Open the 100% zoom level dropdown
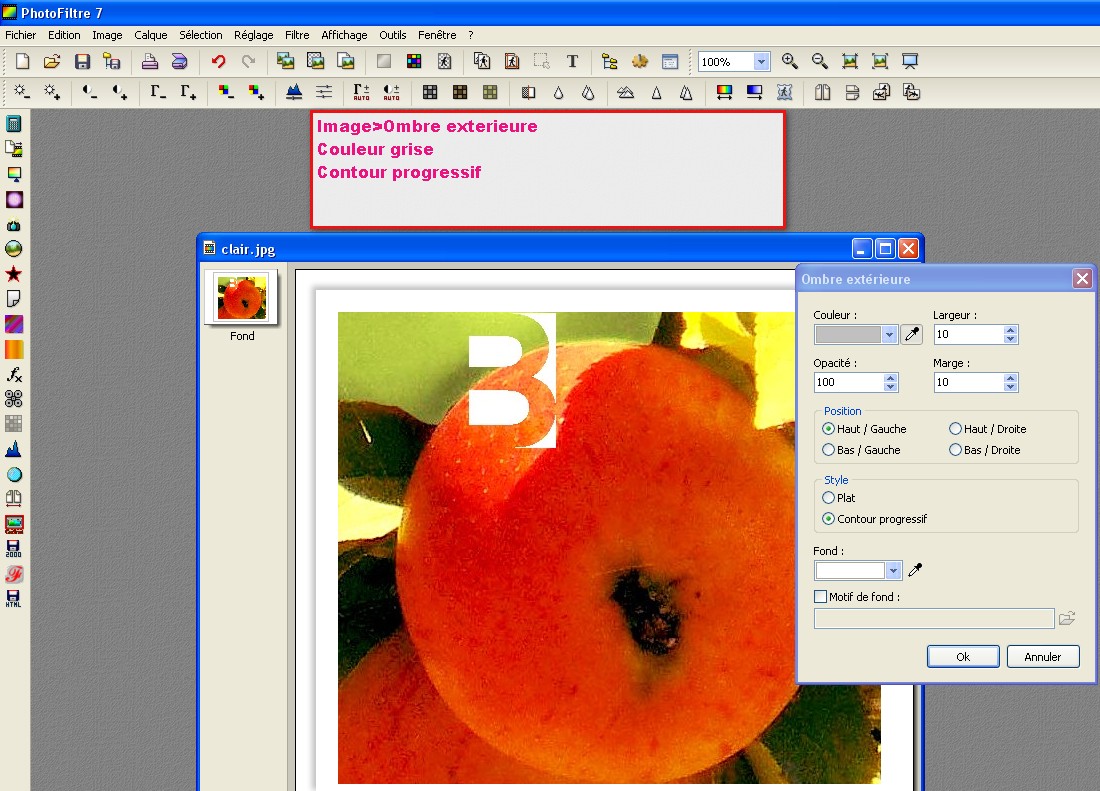 761,62
